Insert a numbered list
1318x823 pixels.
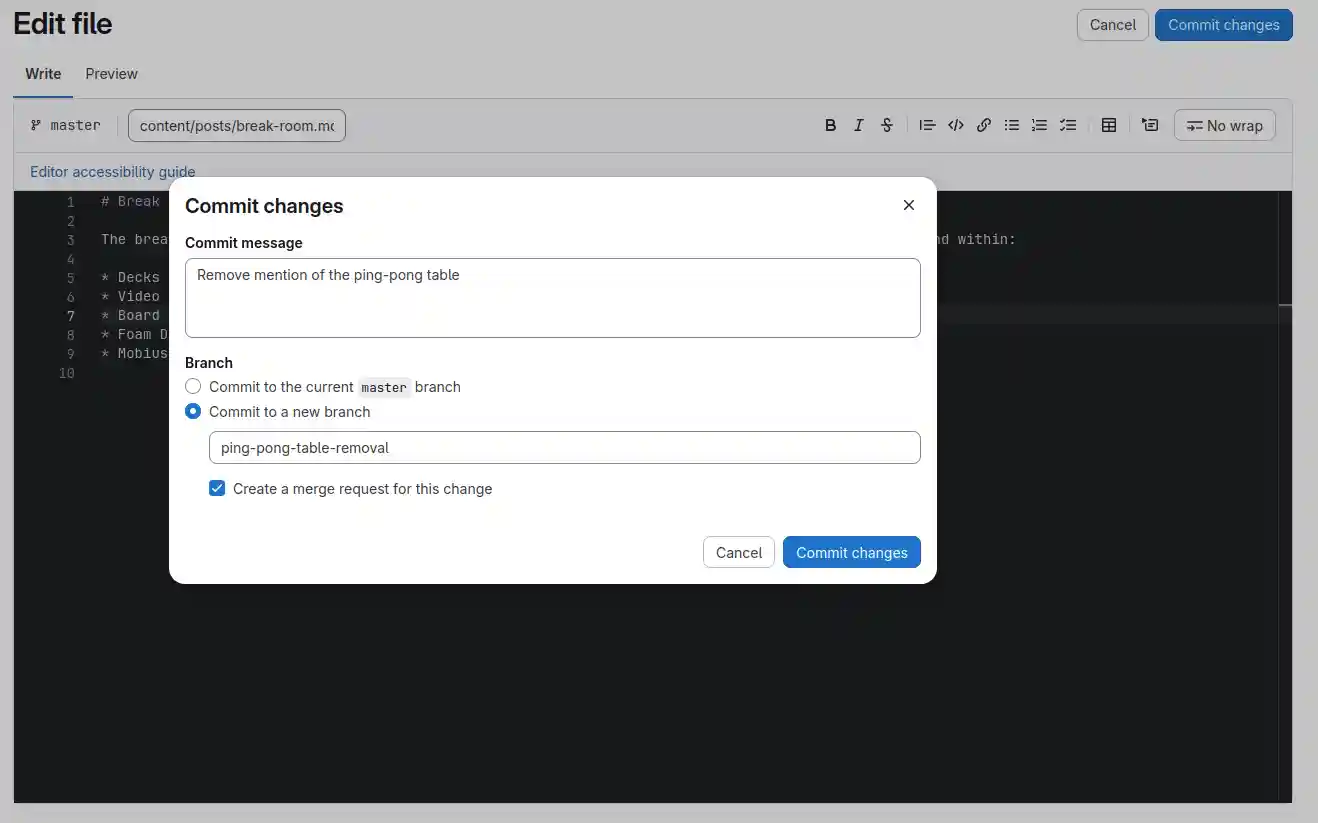1039,124
